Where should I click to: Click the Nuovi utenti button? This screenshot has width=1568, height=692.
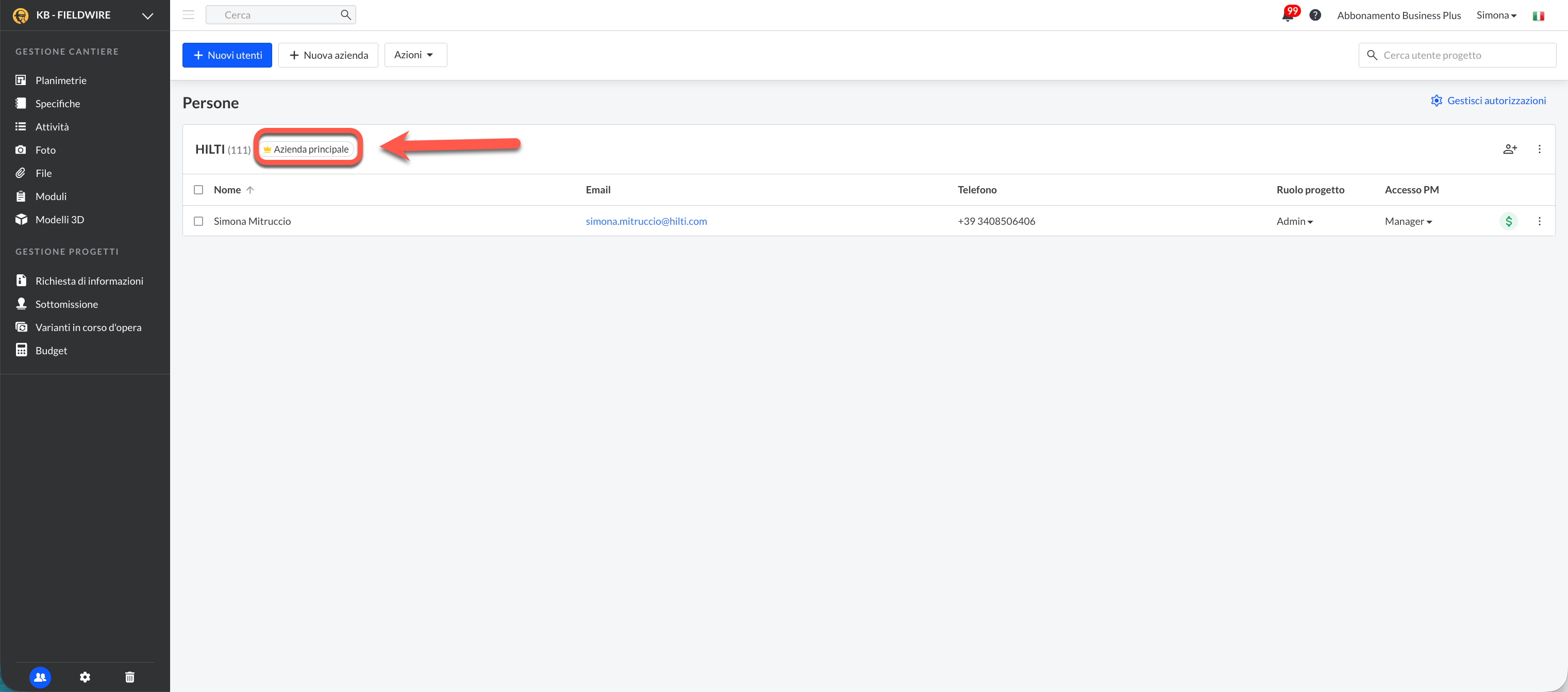(227, 55)
